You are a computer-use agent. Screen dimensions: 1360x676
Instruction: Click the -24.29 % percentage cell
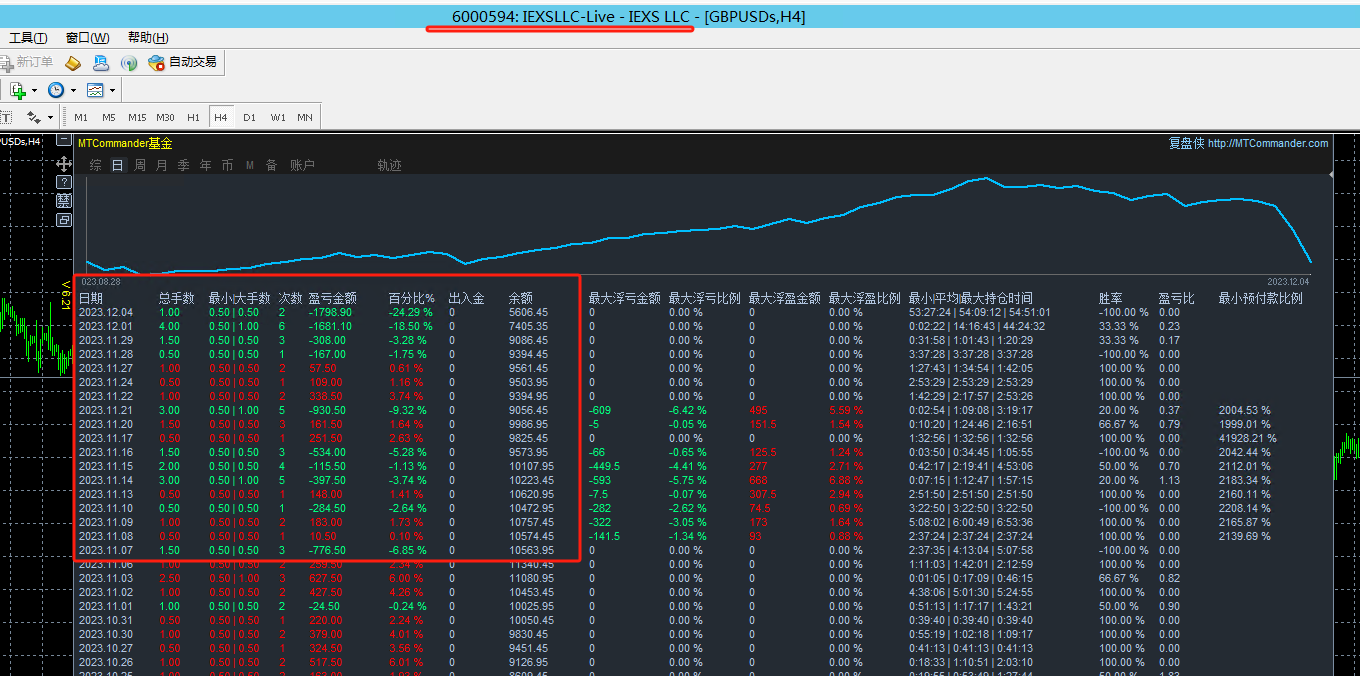coord(411,312)
